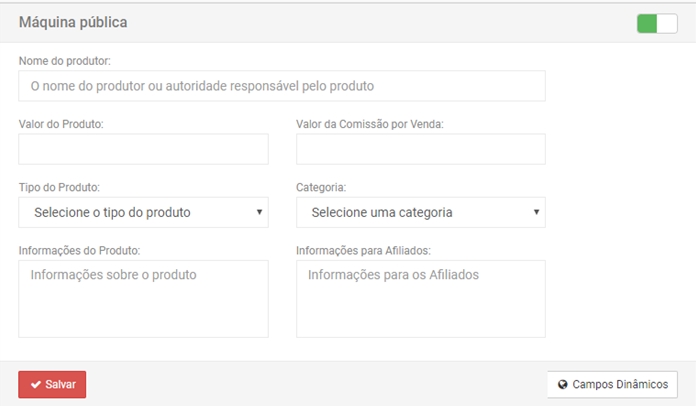The height and width of the screenshot is (406, 696).
Task: Select the Valor da Comissão por Venda field
Action: coord(420,149)
